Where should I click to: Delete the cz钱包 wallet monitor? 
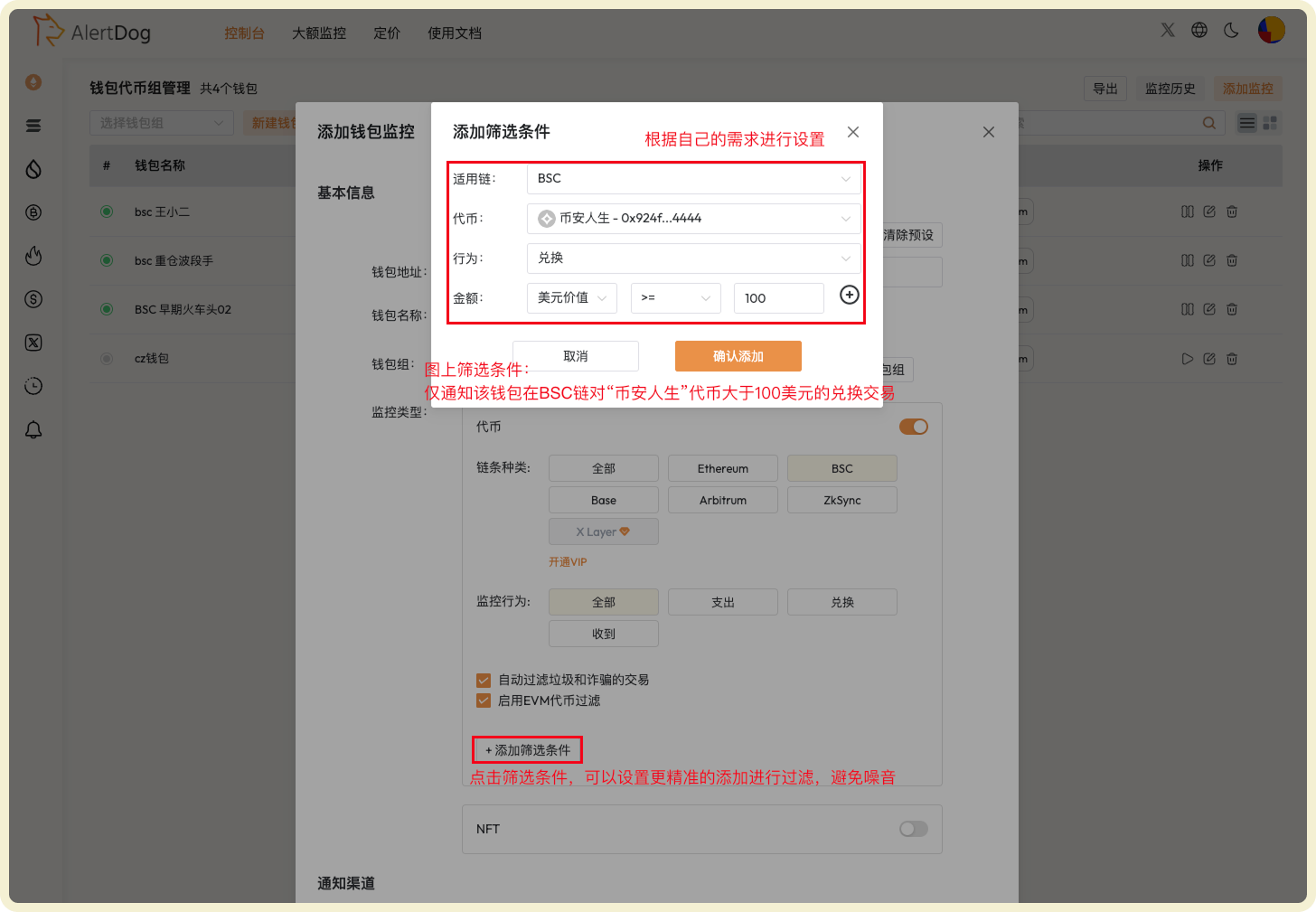click(x=1231, y=358)
